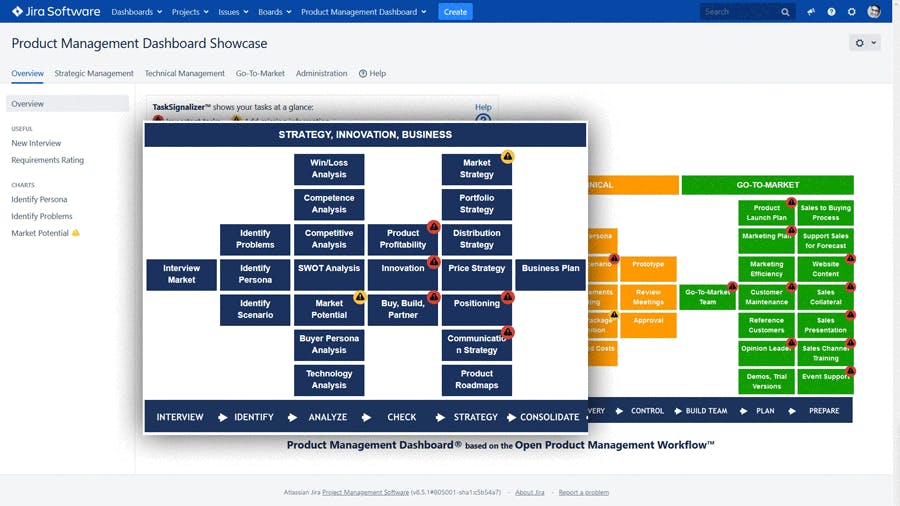
Task: Open the About Jira footer link
Action: click(x=529, y=492)
